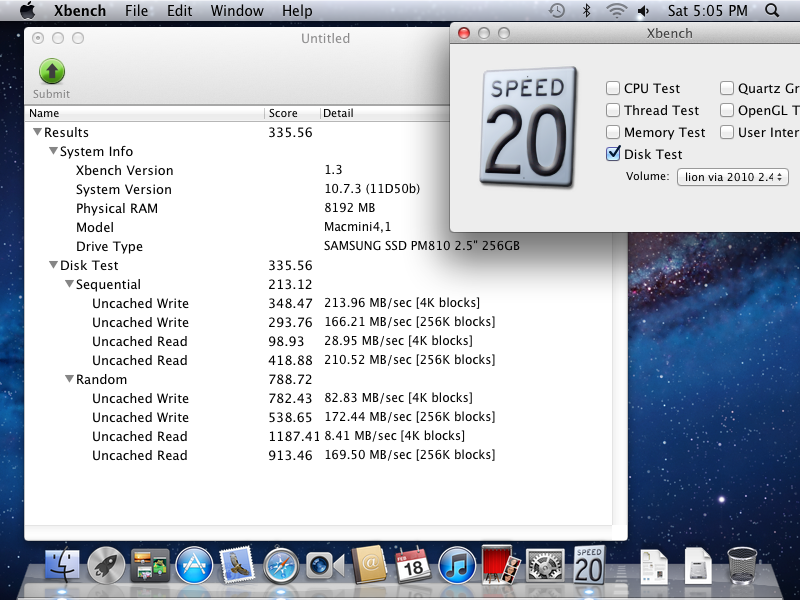Uncheck the Disk Test checkbox
The width and height of the screenshot is (800, 600).
click(613, 154)
